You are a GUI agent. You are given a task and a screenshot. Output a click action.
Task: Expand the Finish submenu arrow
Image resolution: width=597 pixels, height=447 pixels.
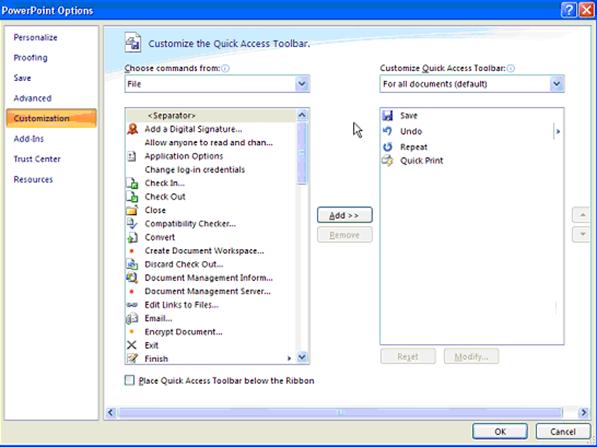click(289, 358)
